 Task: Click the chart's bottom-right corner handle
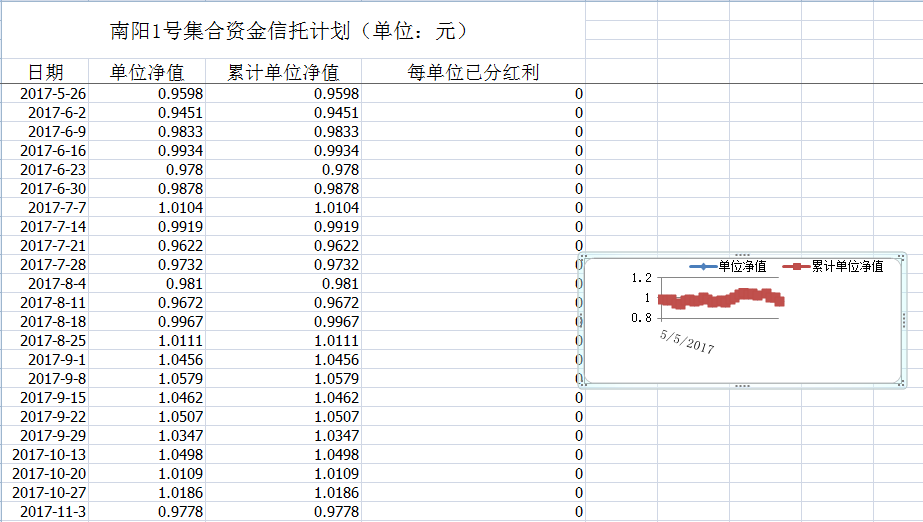tap(902, 384)
